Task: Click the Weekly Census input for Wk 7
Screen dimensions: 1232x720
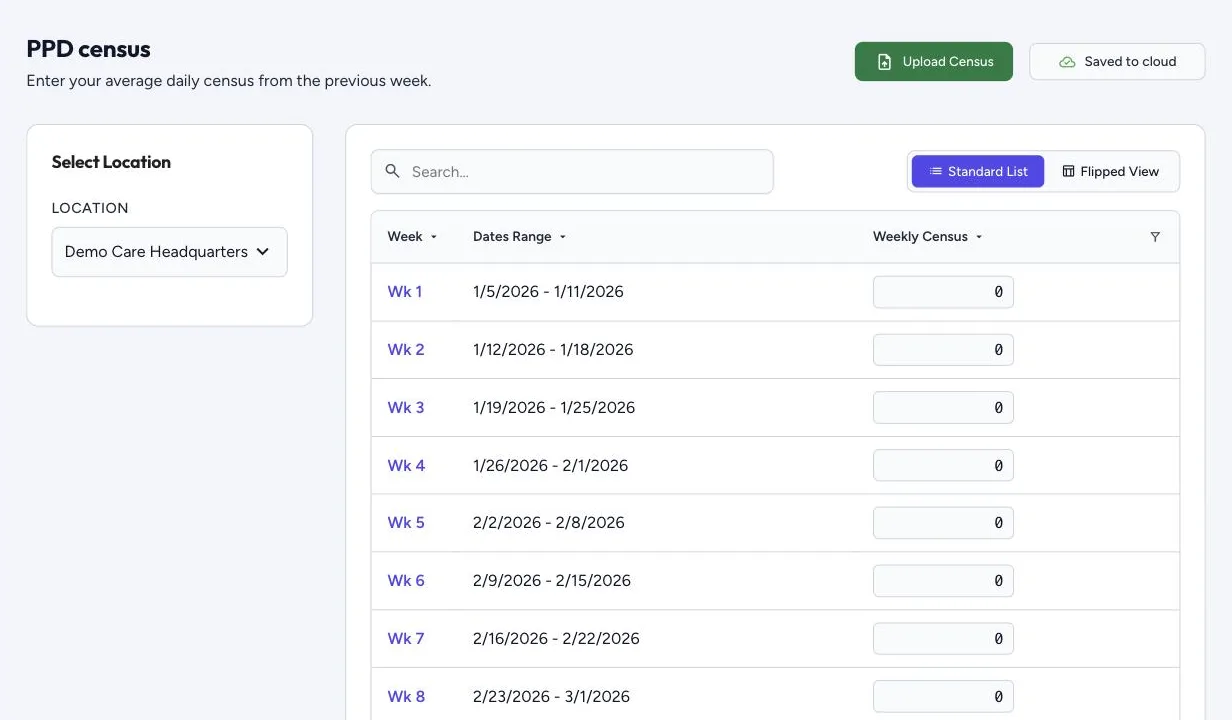Action: point(943,639)
